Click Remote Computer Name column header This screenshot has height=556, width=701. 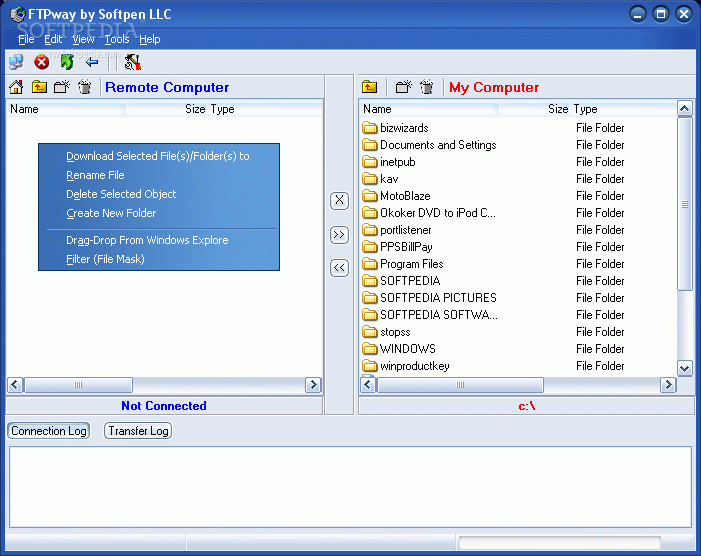(66, 109)
